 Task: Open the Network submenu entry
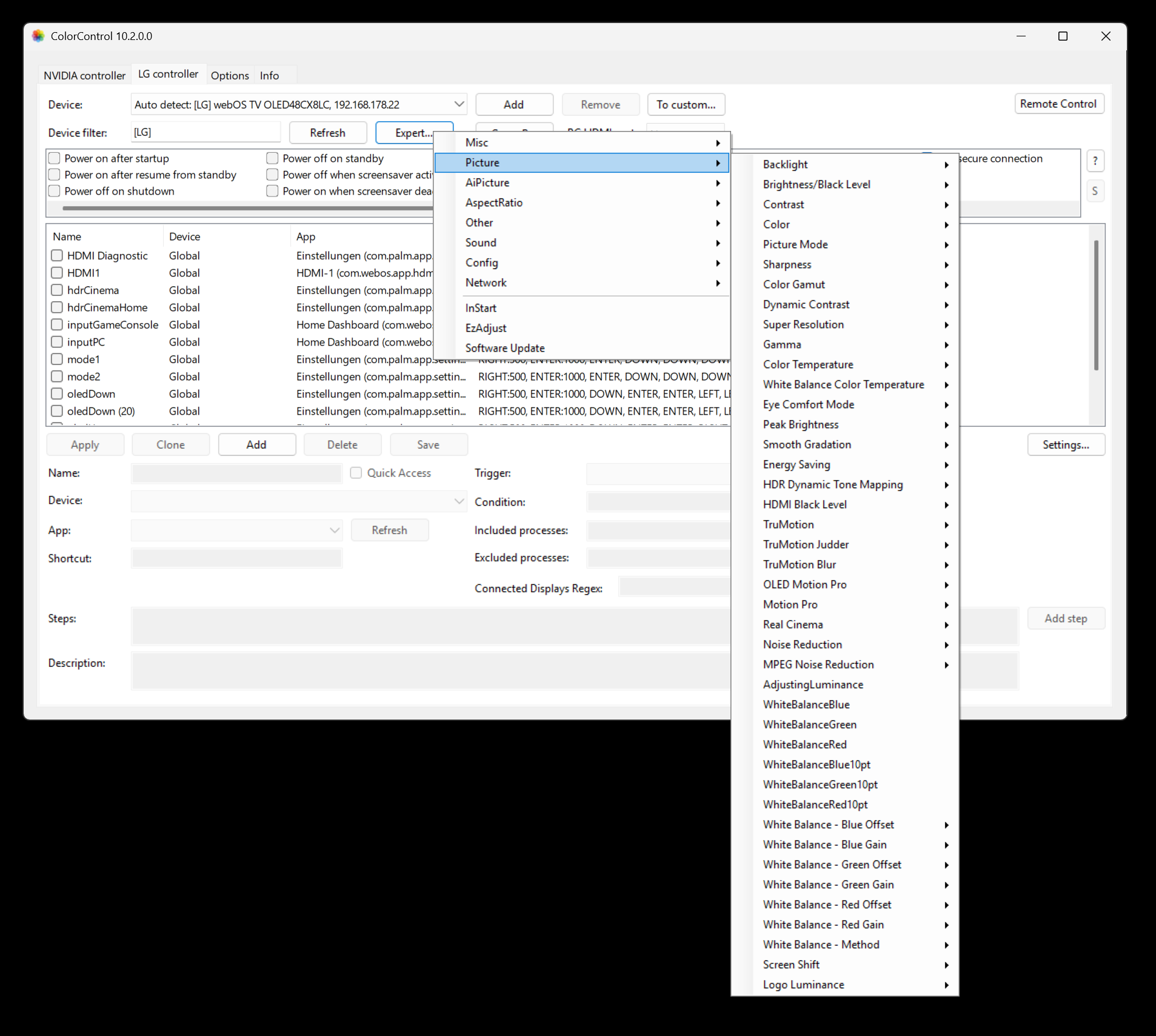point(582,282)
